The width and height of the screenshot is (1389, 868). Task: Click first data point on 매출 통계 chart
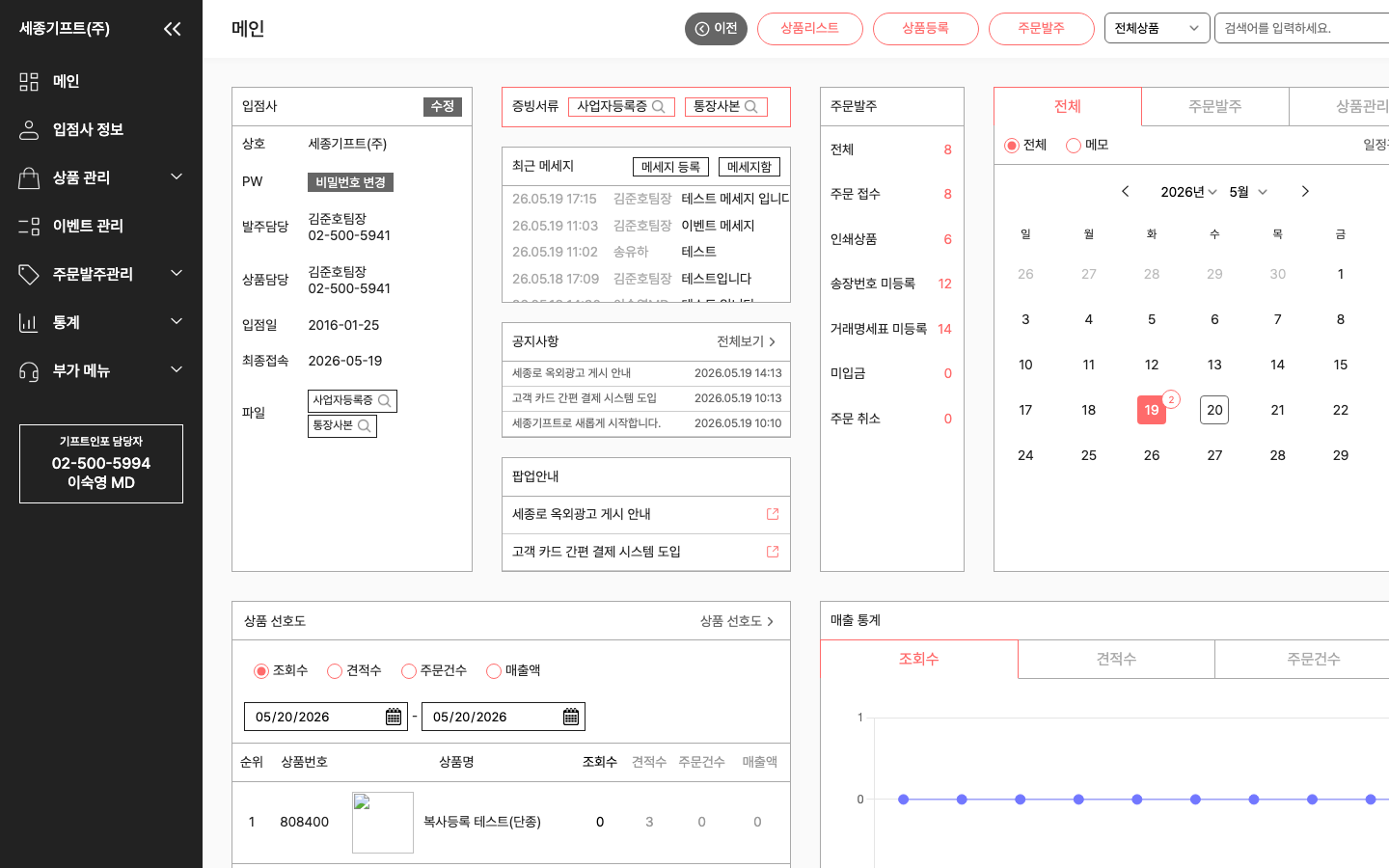904,800
